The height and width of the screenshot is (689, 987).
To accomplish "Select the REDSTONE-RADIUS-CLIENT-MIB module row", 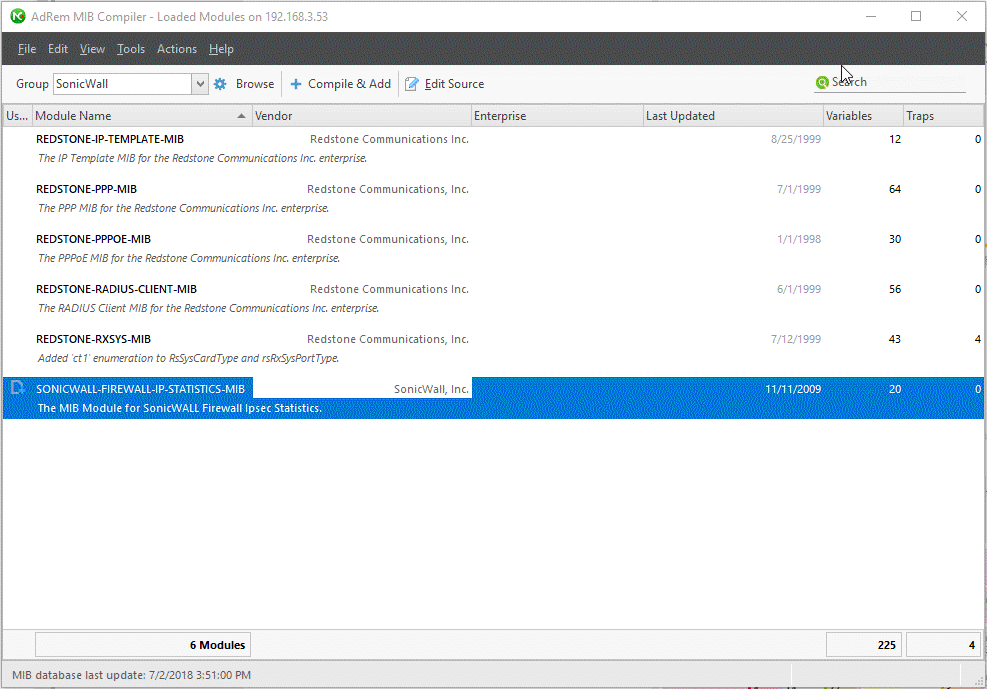I will click(494, 298).
